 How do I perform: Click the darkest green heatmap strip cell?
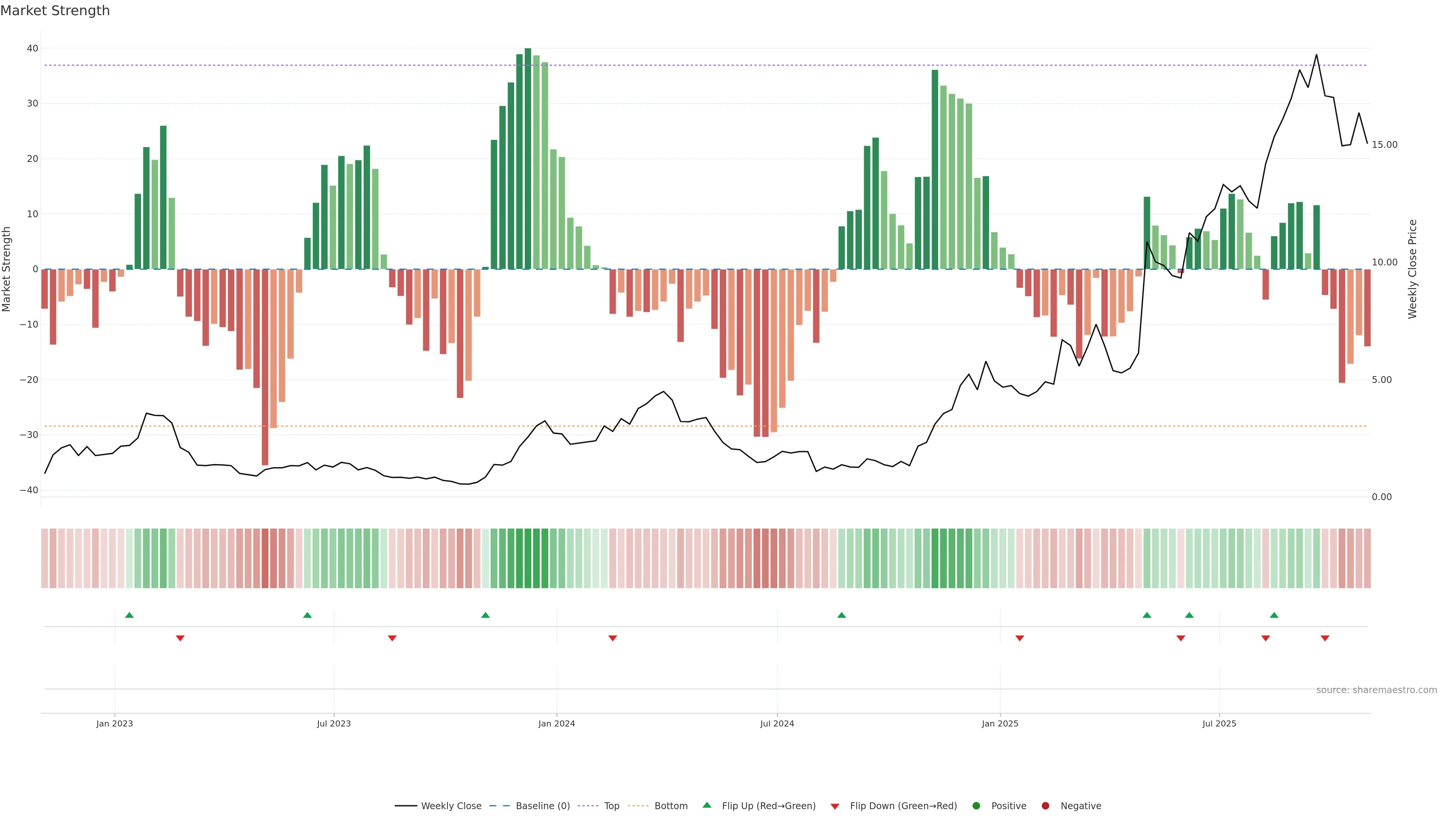coord(528,558)
